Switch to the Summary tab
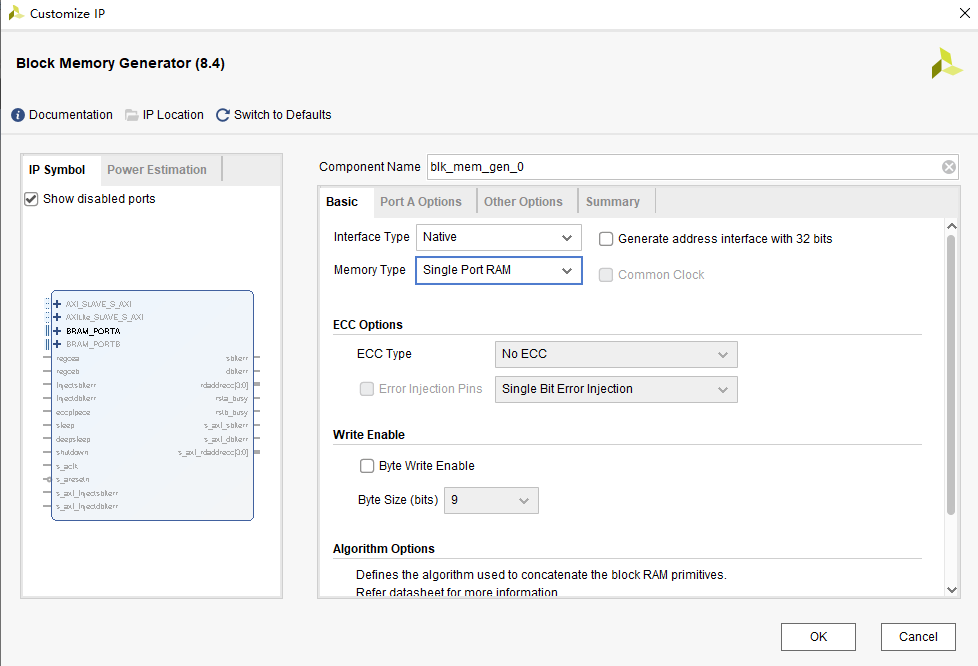Image resolution: width=978 pixels, height=666 pixels. coord(612,202)
